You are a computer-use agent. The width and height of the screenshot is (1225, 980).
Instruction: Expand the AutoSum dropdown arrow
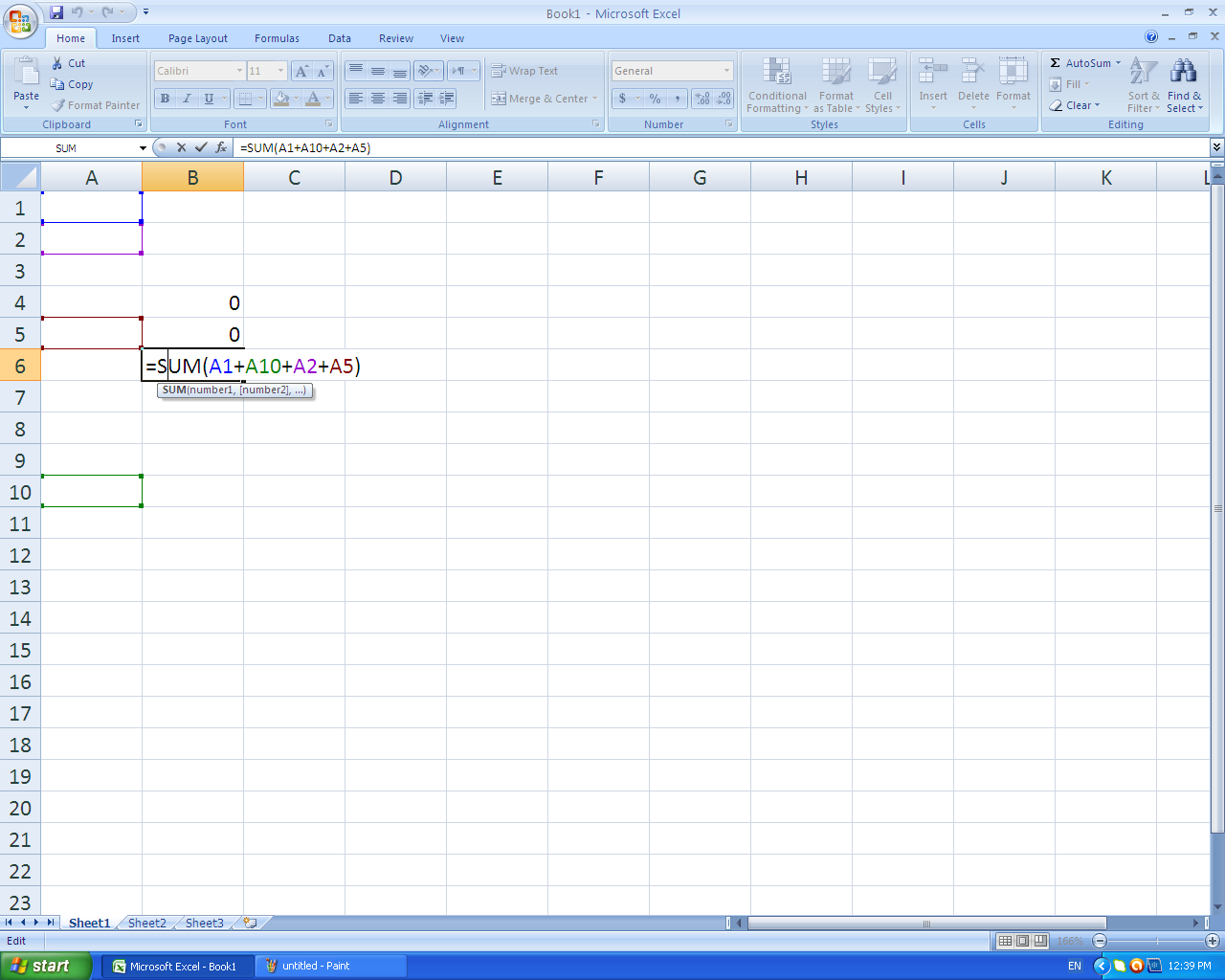pos(1118,63)
